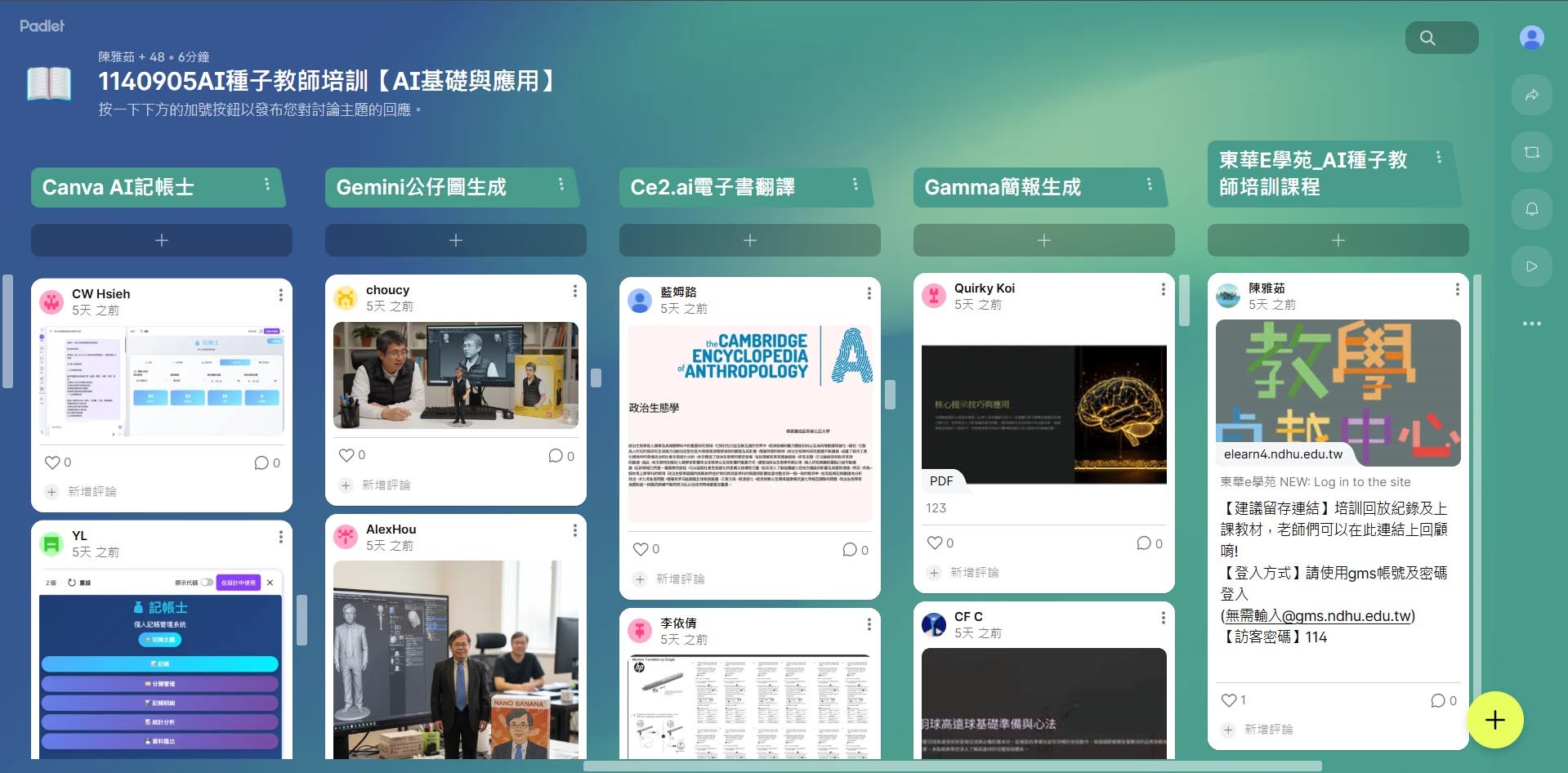The width and height of the screenshot is (1568, 773).
Task: Open AlexHou photo attachment
Action: [456, 659]
